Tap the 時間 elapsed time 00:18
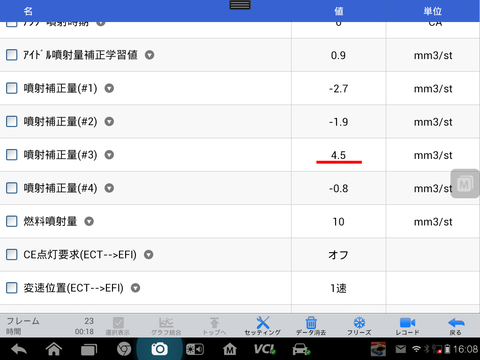Image resolution: width=480 pixels, height=360 pixels. (x=84, y=332)
